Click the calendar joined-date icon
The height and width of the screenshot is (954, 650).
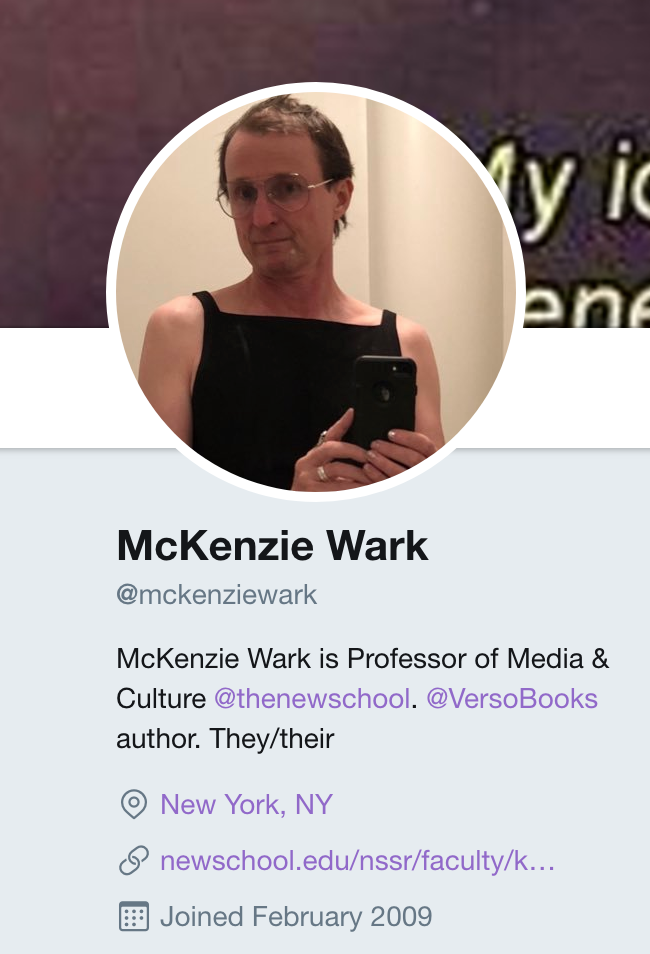[133, 916]
